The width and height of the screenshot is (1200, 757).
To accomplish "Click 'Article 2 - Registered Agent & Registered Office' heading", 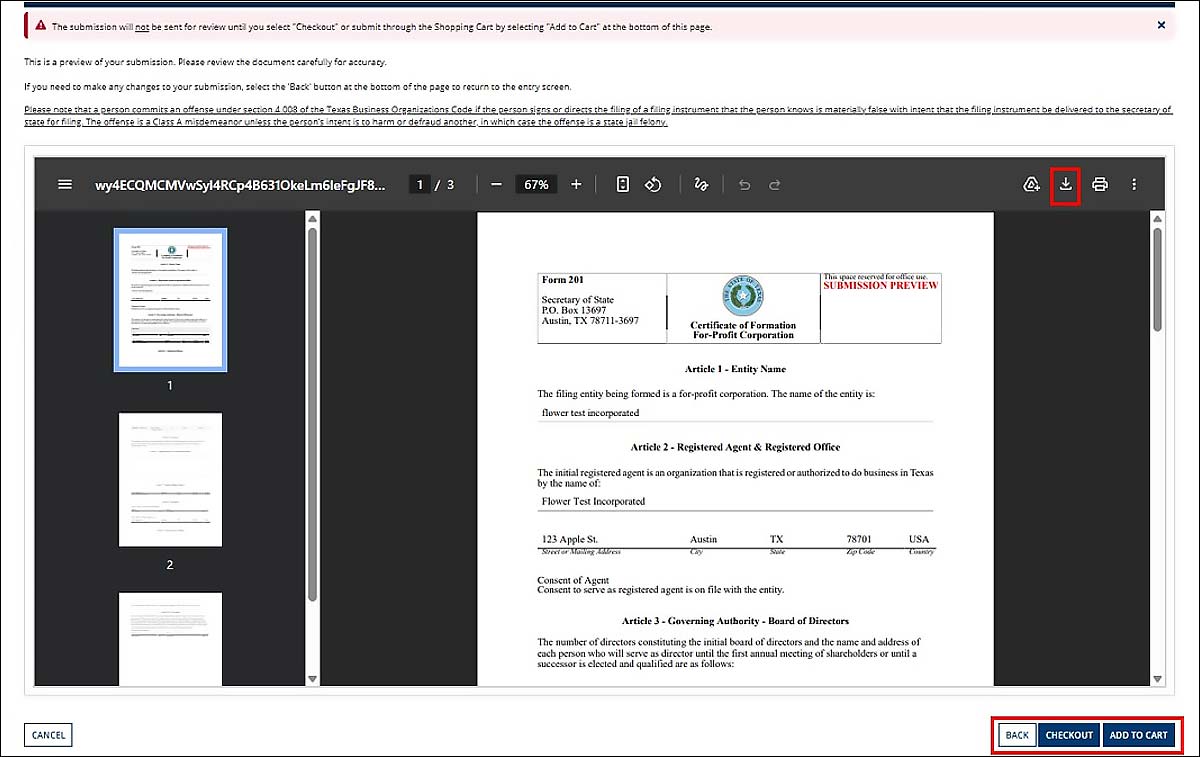I will click(x=735, y=447).
